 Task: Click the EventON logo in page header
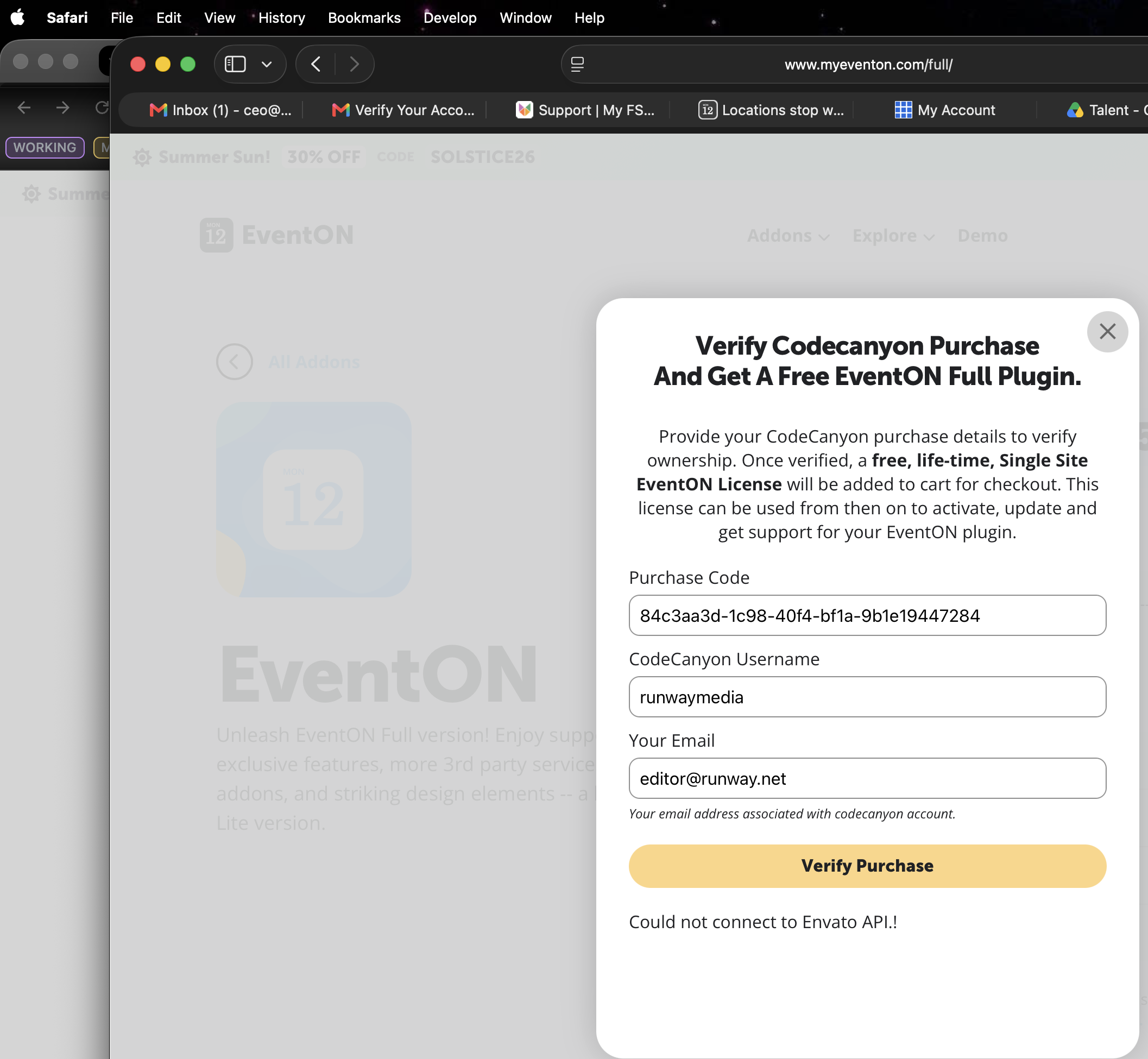pyautogui.click(x=277, y=235)
